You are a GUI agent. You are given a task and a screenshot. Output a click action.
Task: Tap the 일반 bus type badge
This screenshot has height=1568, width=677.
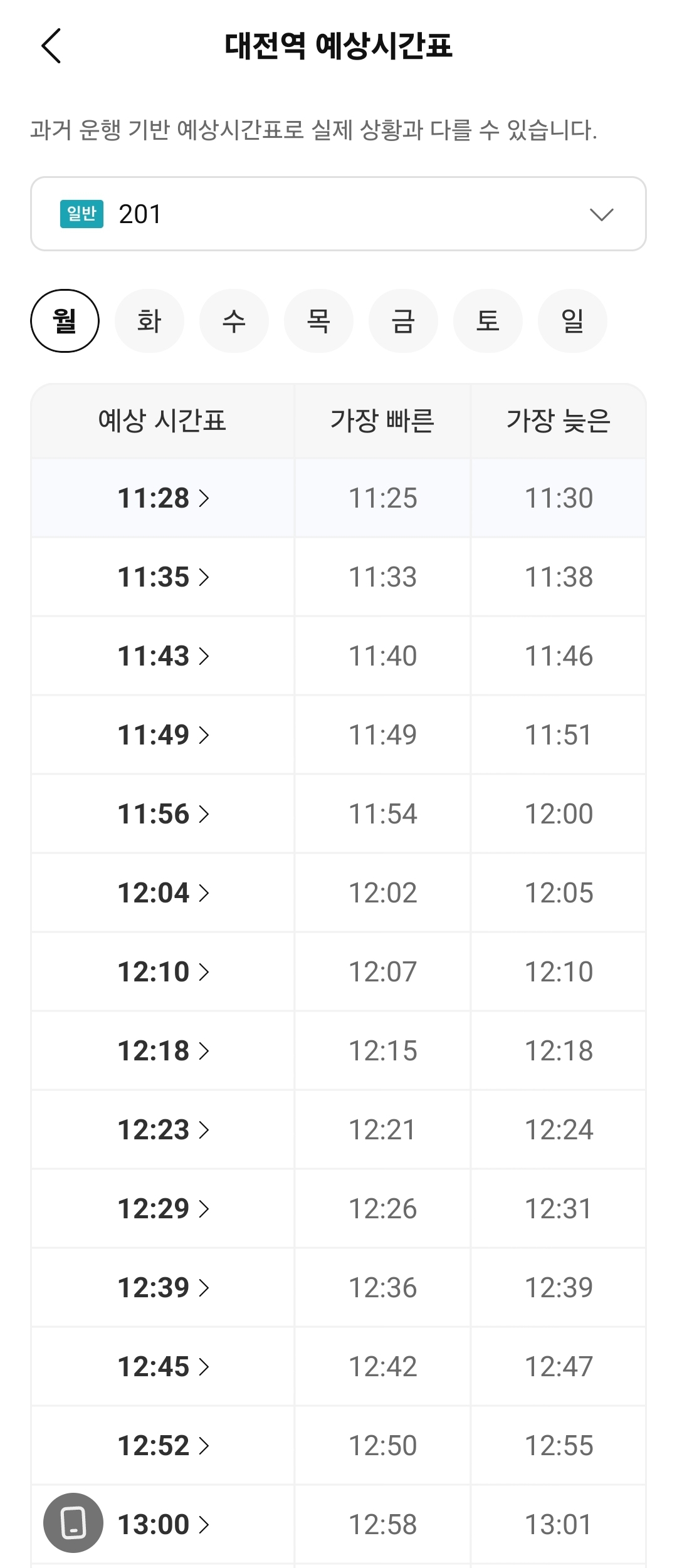click(81, 214)
